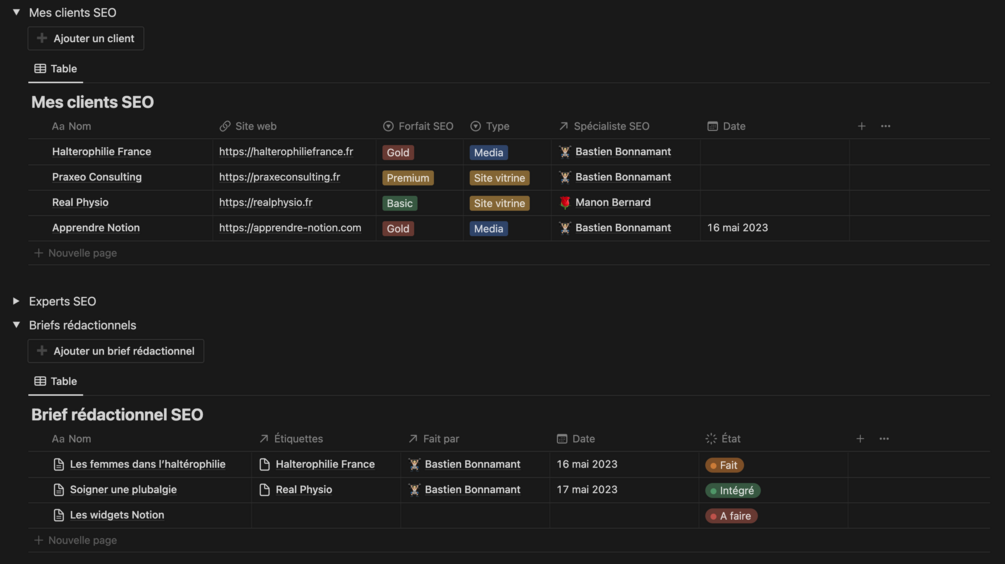
Task: Change the A faire status tag
Action: (731, 516)
